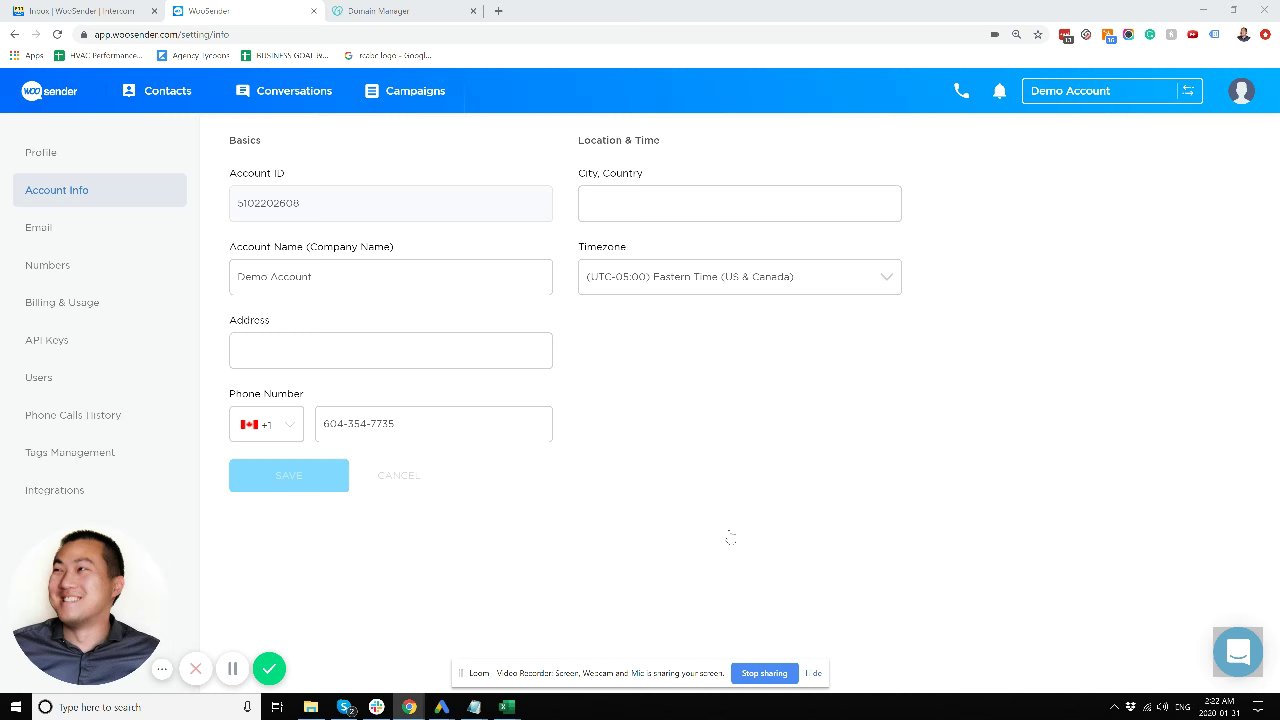
Task: Click the City, Country input field
Action: point(739,203)
